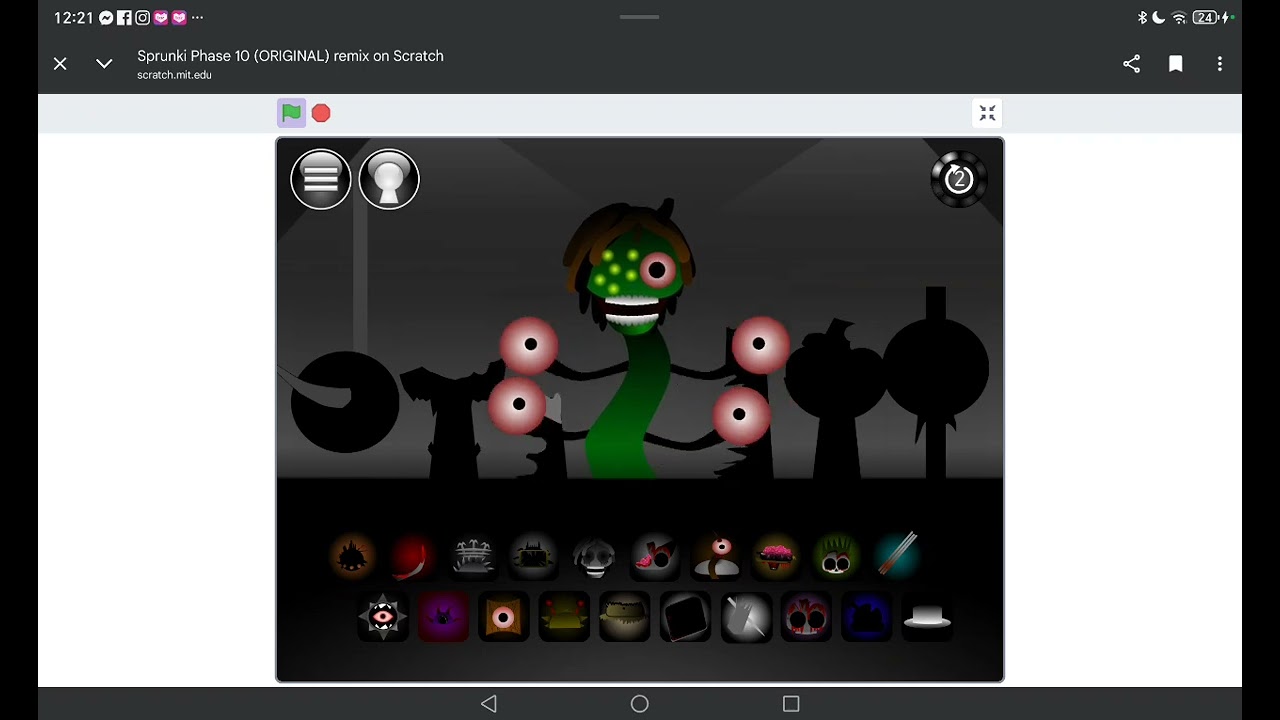
Task: Open the browser three-dot overflow menu
Action: point(1220,64)
